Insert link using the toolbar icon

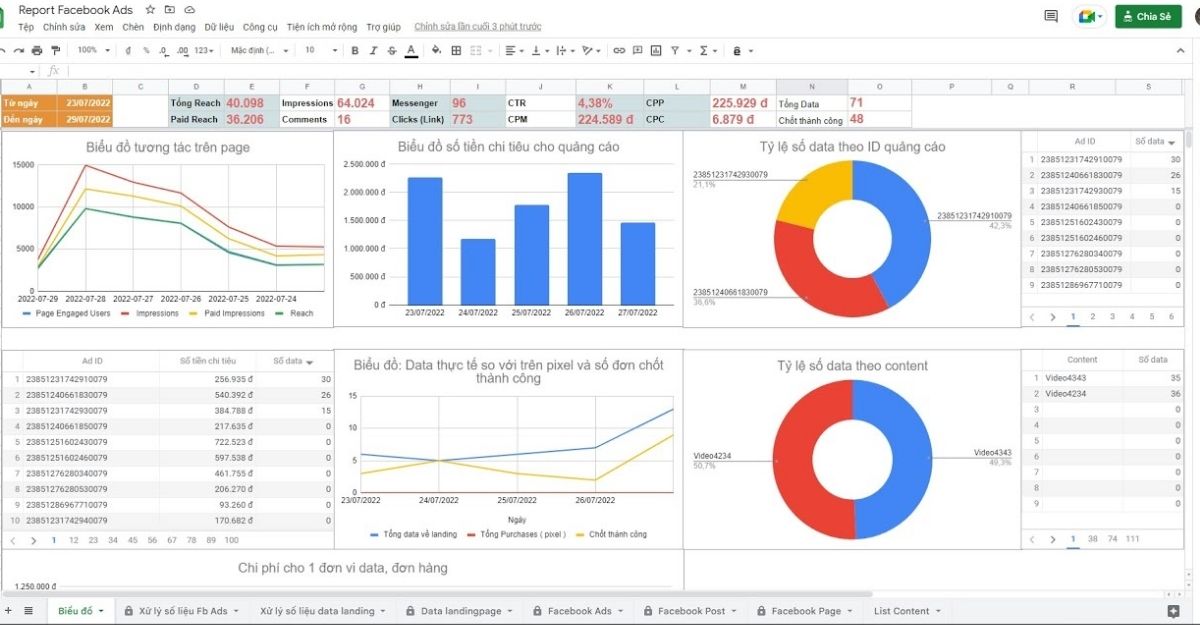pos(619,50)
